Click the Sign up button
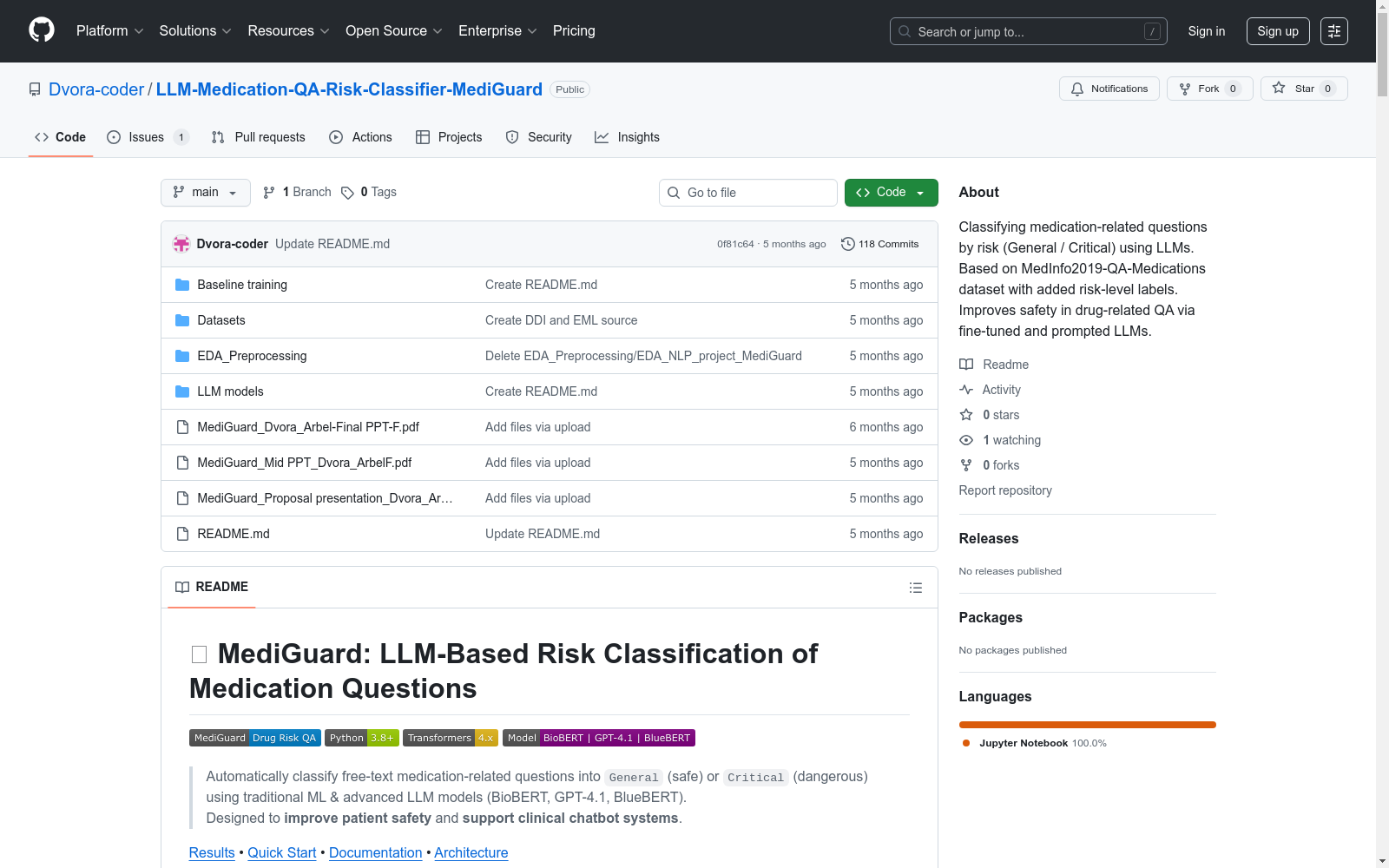Viewport: 1389px width, 868px height. [1278, 31]
